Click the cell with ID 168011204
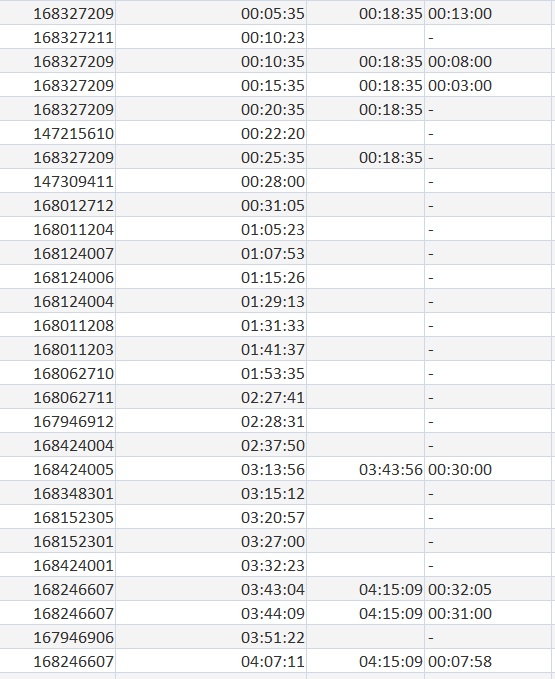The height and width of the screenshot is (679, 555). click(57, 229)
